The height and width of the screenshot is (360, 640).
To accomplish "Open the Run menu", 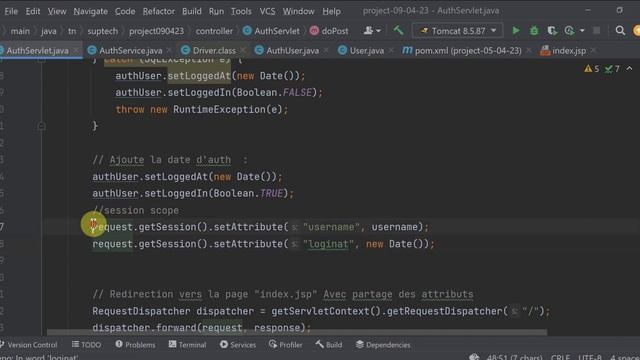I will pyautogui.click(x=216, y=11).
